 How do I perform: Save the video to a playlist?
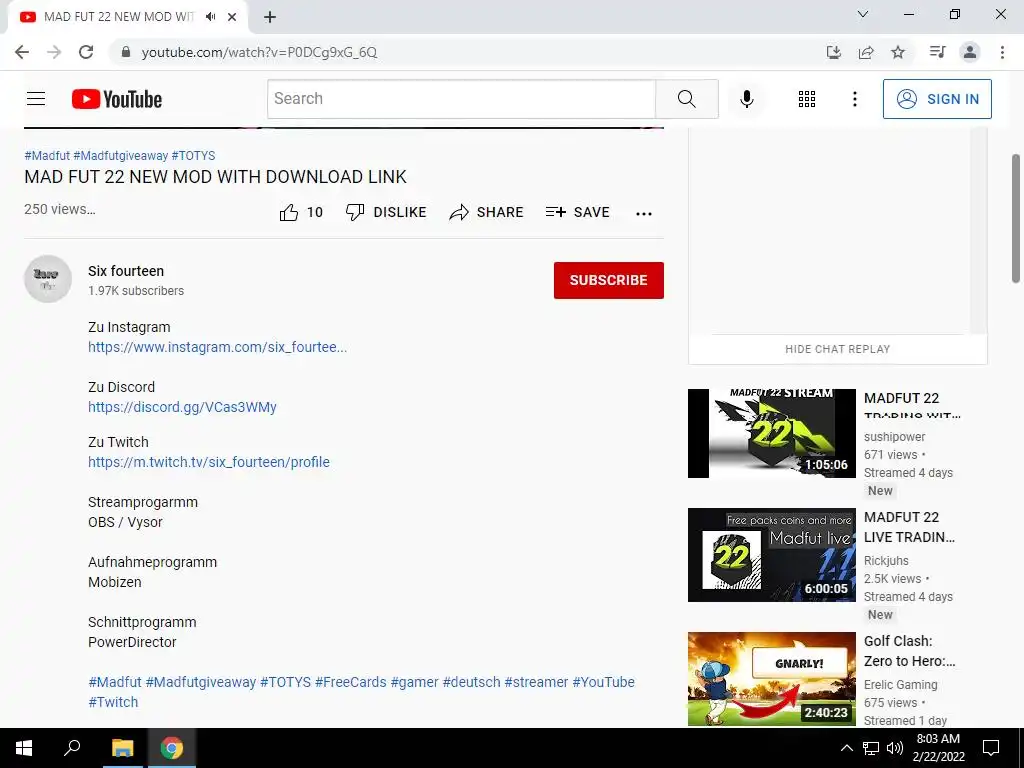click(x=578, y=212)
